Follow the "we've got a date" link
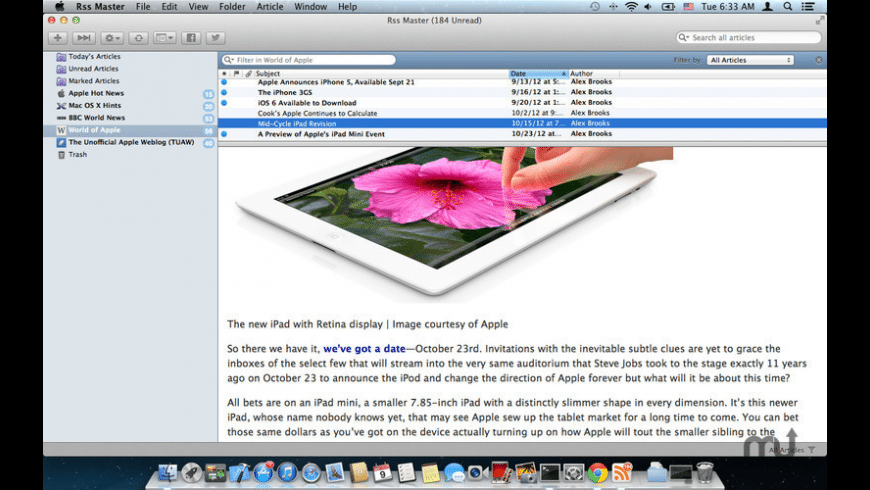870x490 pixels. coord(364,348)
